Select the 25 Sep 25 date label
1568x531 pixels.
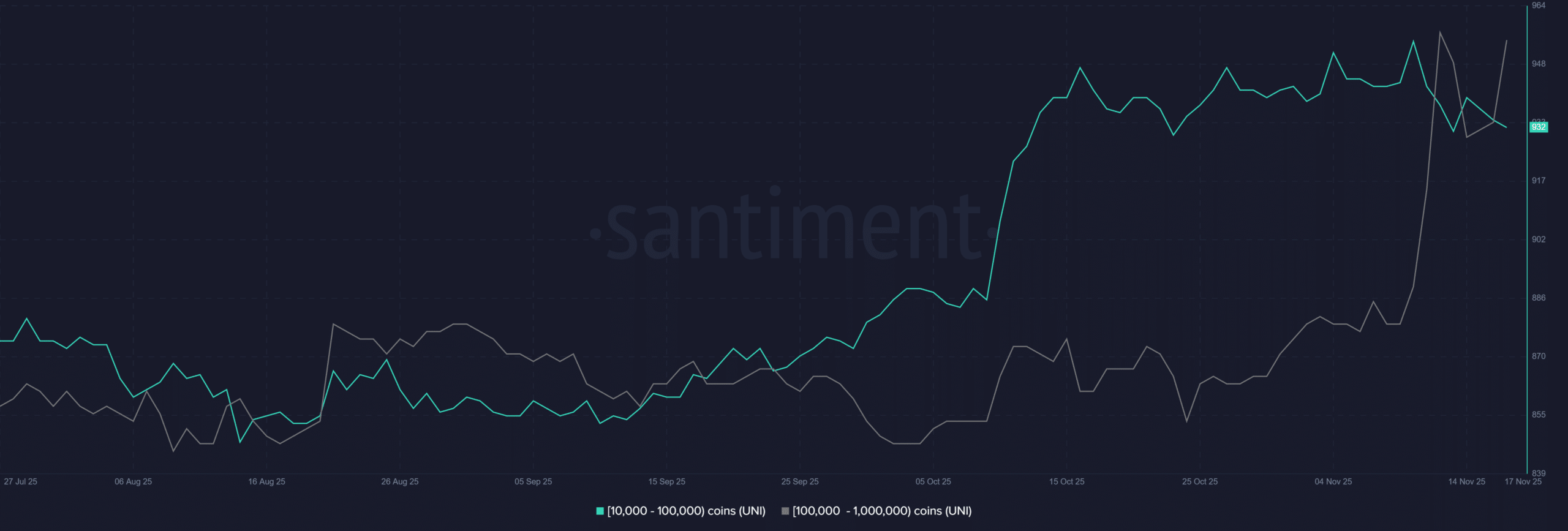coord(800,481)
